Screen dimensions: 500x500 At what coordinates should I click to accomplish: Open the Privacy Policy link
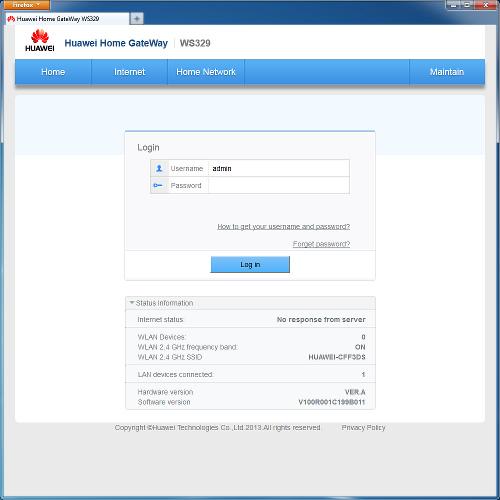tap(363, 428)
